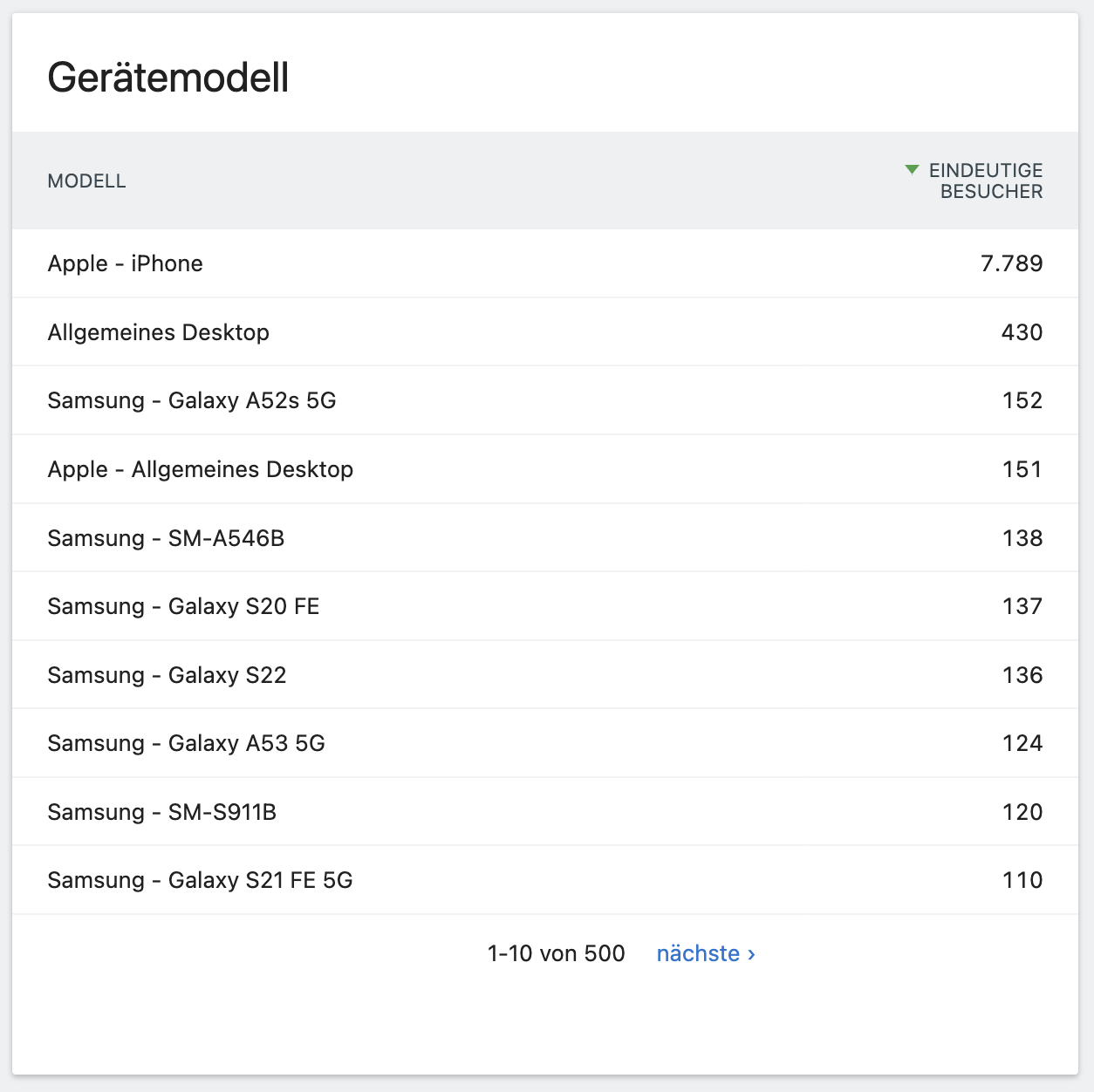This screenshot has height=1092, width=1094.
Task: Click the Gerätemodell widget title
Action: pyautogui.click(x=168, y=78)
